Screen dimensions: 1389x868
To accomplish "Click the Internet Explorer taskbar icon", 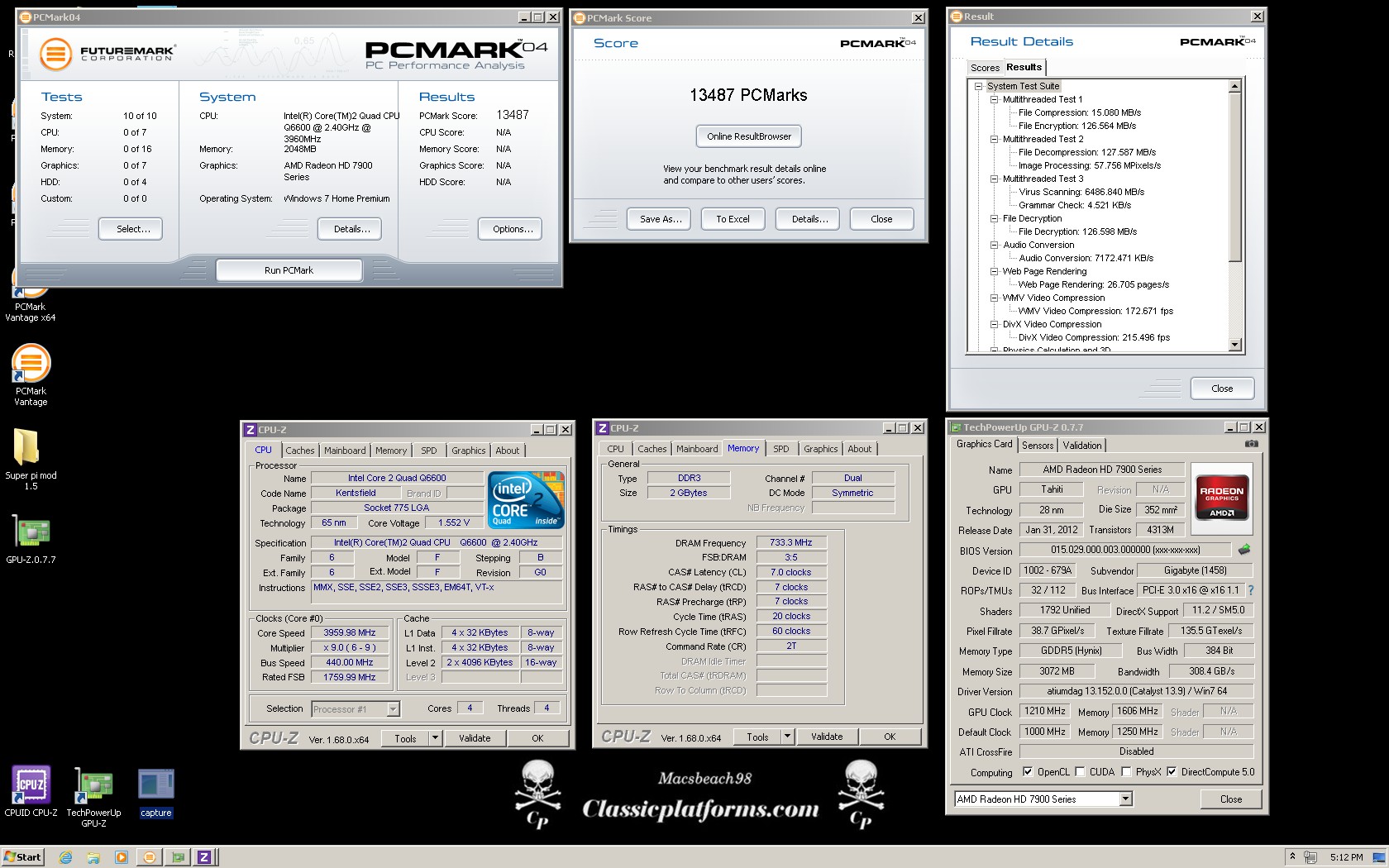I will pos(66,857).
